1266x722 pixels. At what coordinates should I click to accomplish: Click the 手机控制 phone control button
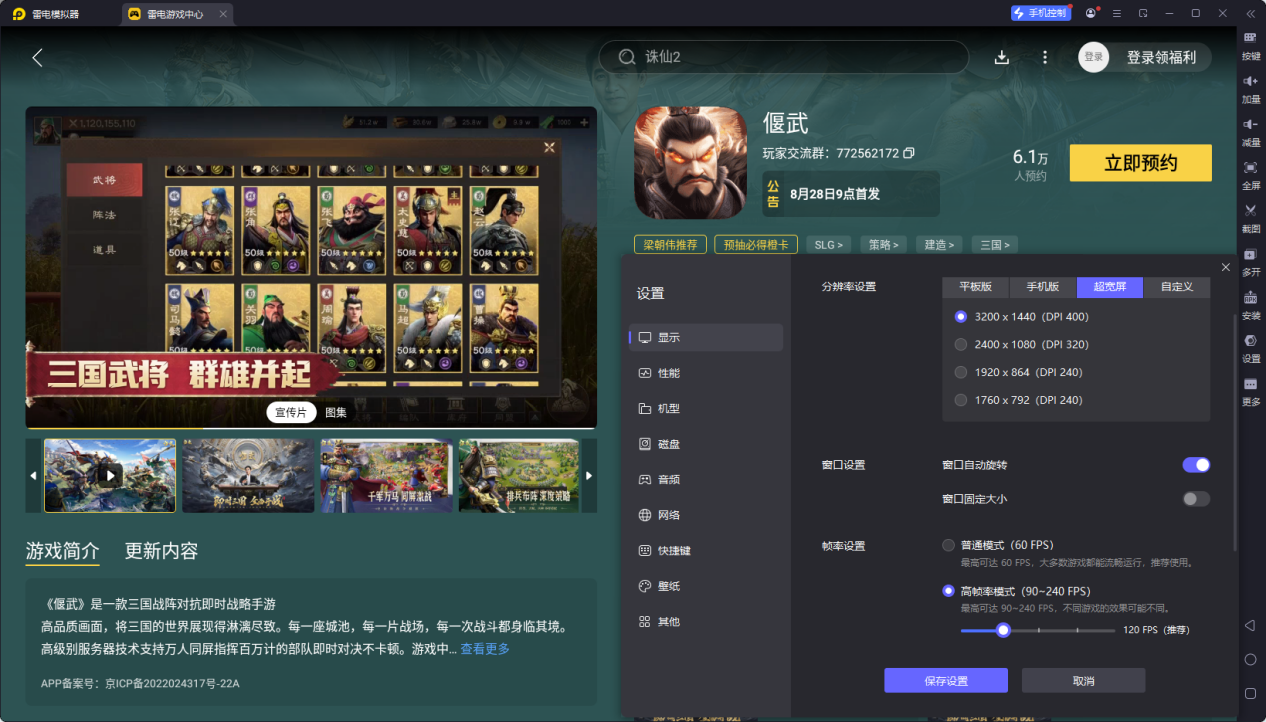(x=1040, y=13)
